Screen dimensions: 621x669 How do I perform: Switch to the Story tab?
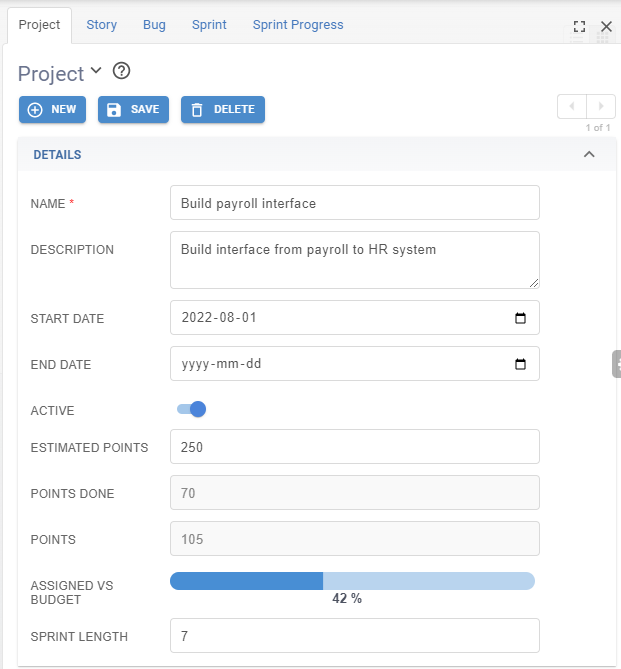(x=102, y=25)
